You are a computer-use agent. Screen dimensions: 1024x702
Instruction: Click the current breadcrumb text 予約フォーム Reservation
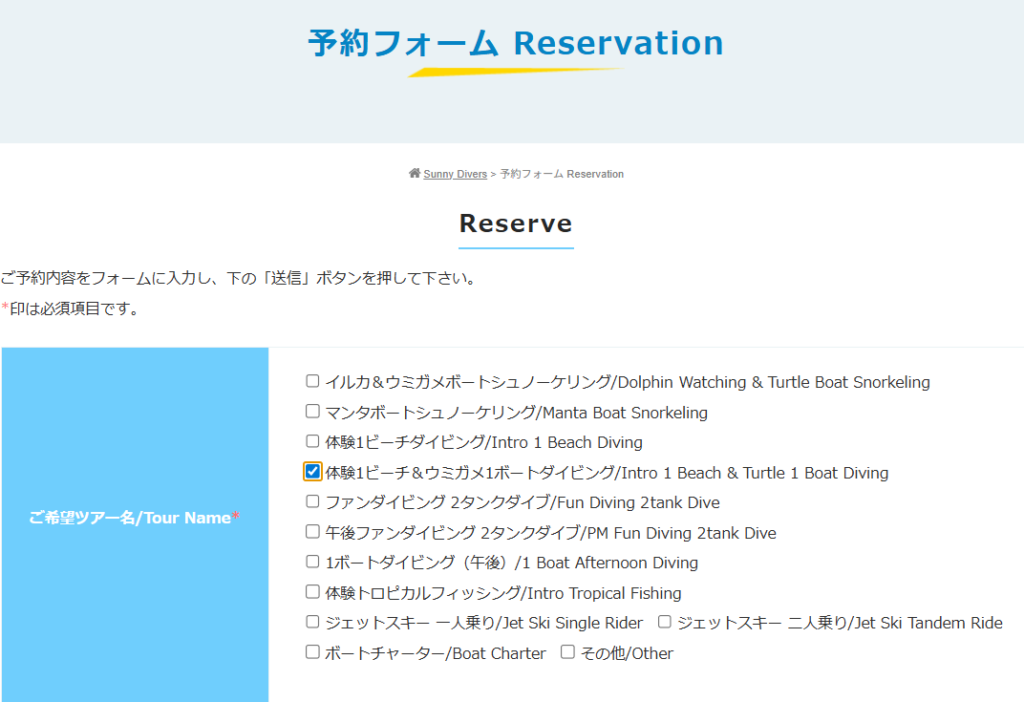[562, 174]
